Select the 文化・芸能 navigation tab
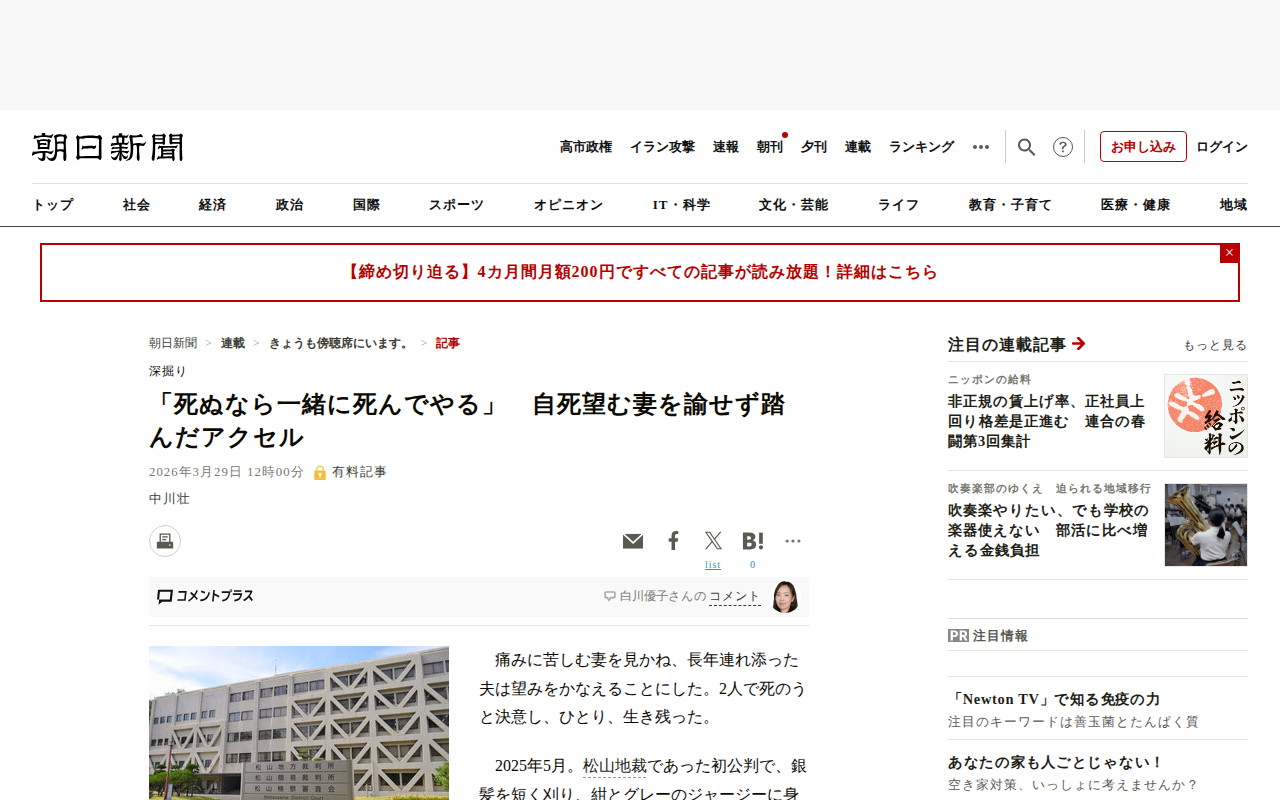 pos(793,205)
